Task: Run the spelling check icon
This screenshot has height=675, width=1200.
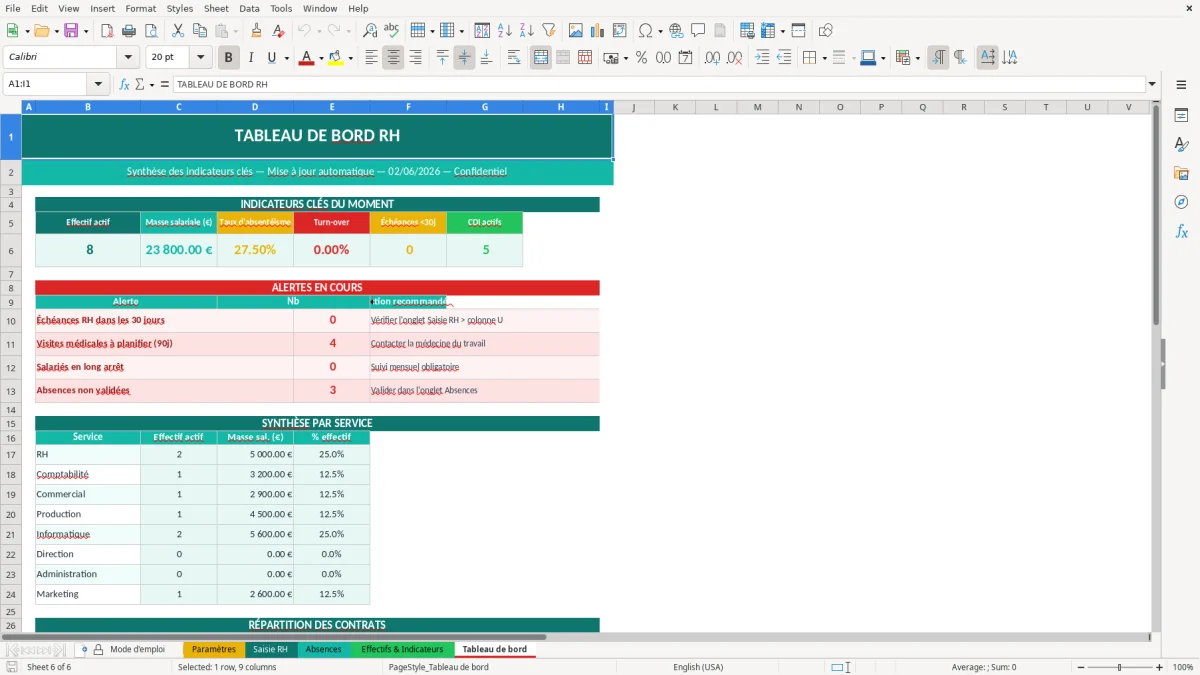Action: click(x=392, y=31)
